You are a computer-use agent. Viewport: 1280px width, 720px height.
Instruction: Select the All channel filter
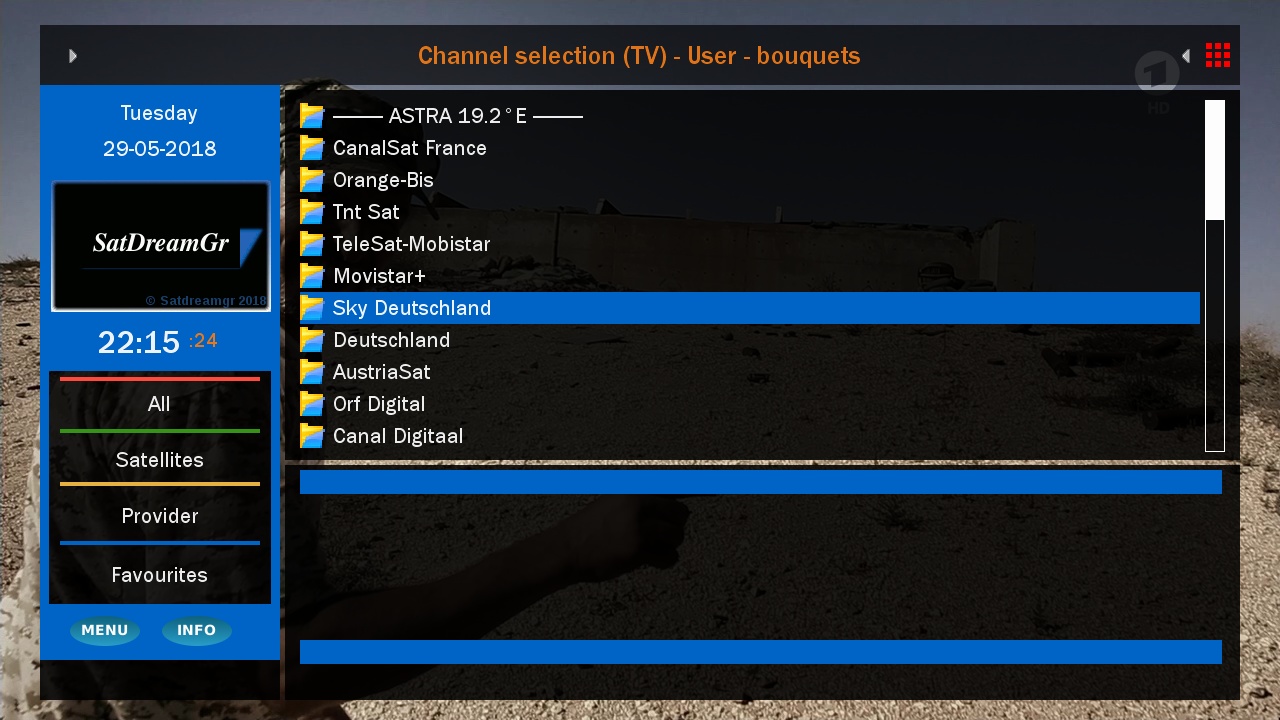coord(159,404)
